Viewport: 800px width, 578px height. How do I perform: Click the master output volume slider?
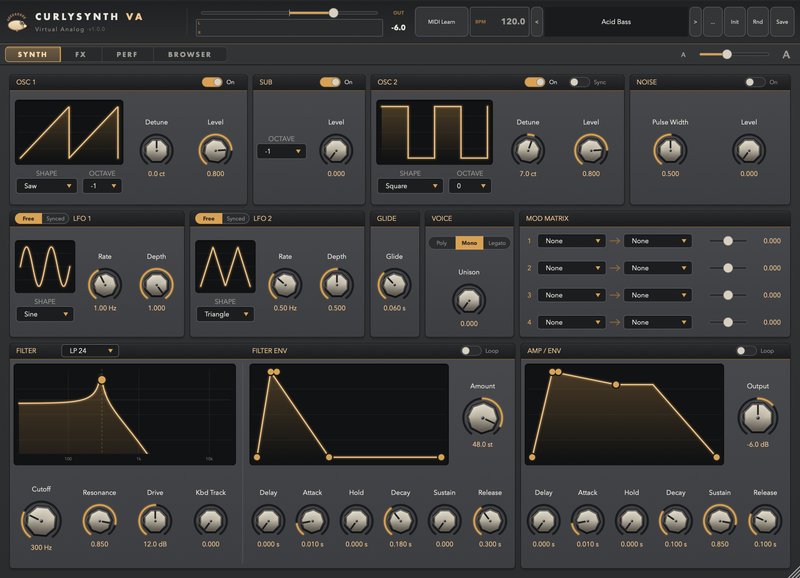[289, 13]
